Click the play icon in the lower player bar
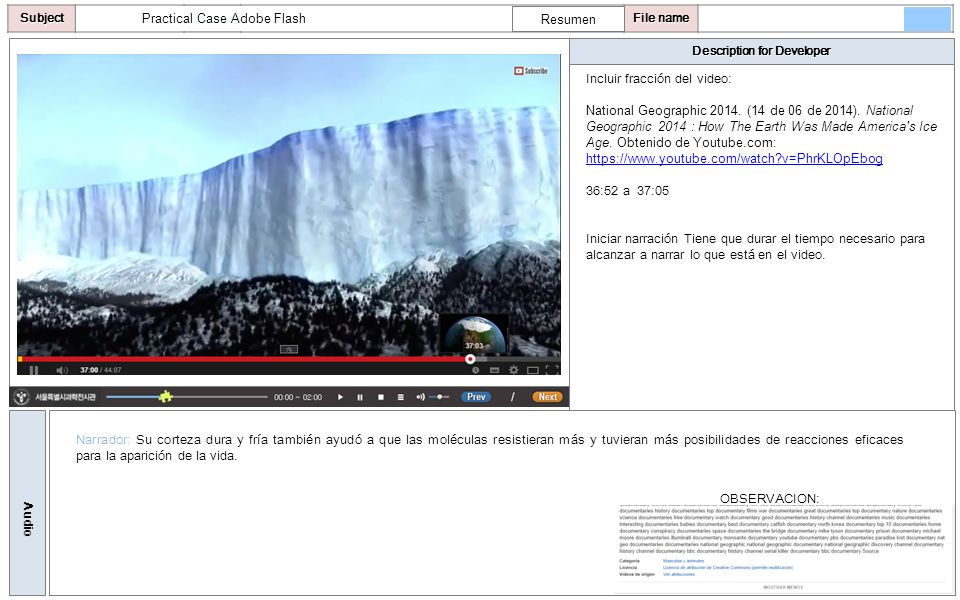960x600 pixels. 340,397
